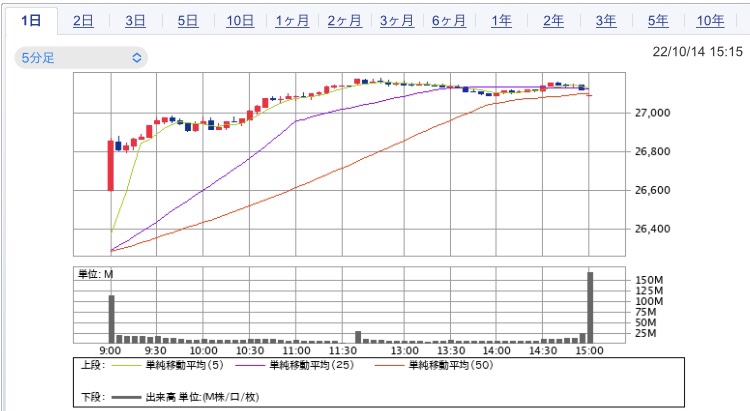Open the 5日 chart period
Viewport: 750px width, 411px height.
coord(188,21)
